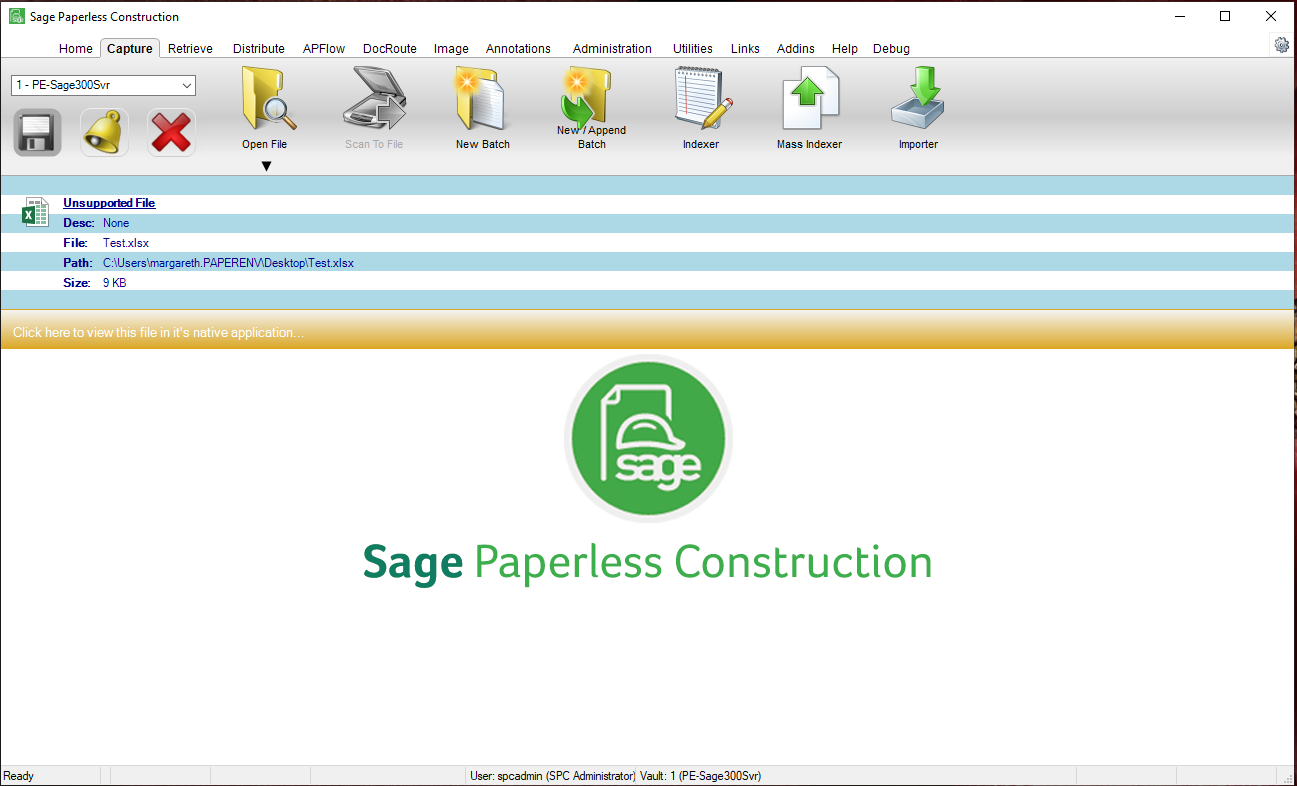Open the Utilities tab
The image size is (1297, 786).
pos(693,48)
